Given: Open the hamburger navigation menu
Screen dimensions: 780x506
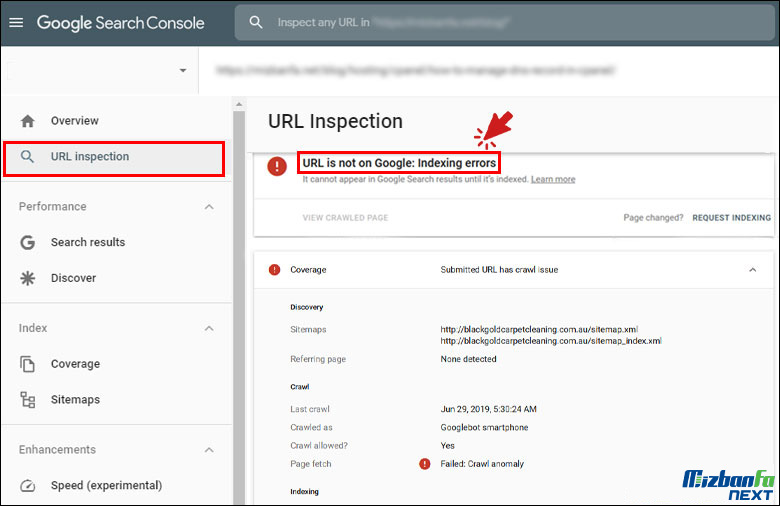Looking at the screenshot, I should click(16, 22).
